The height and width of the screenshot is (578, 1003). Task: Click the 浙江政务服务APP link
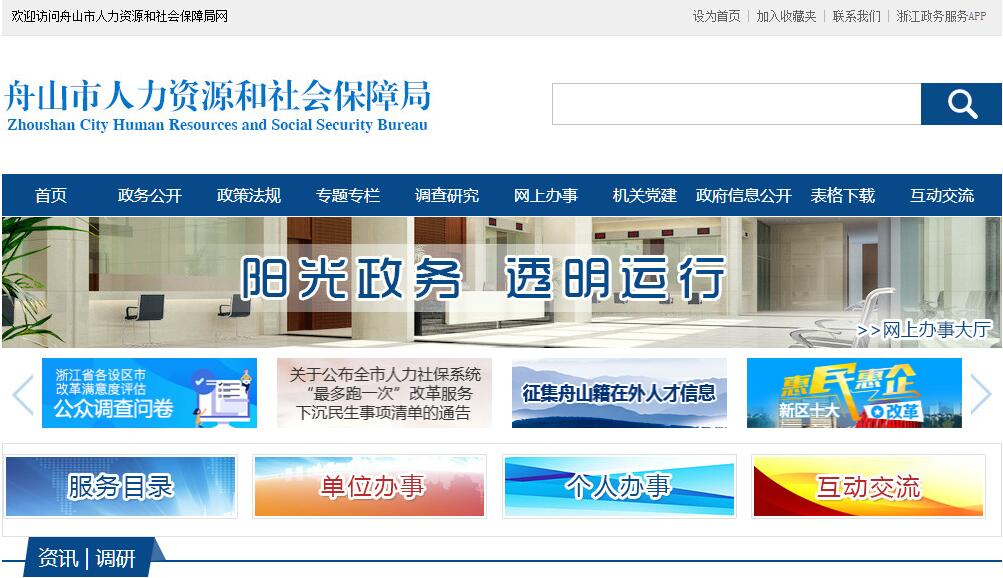point(941,16)
